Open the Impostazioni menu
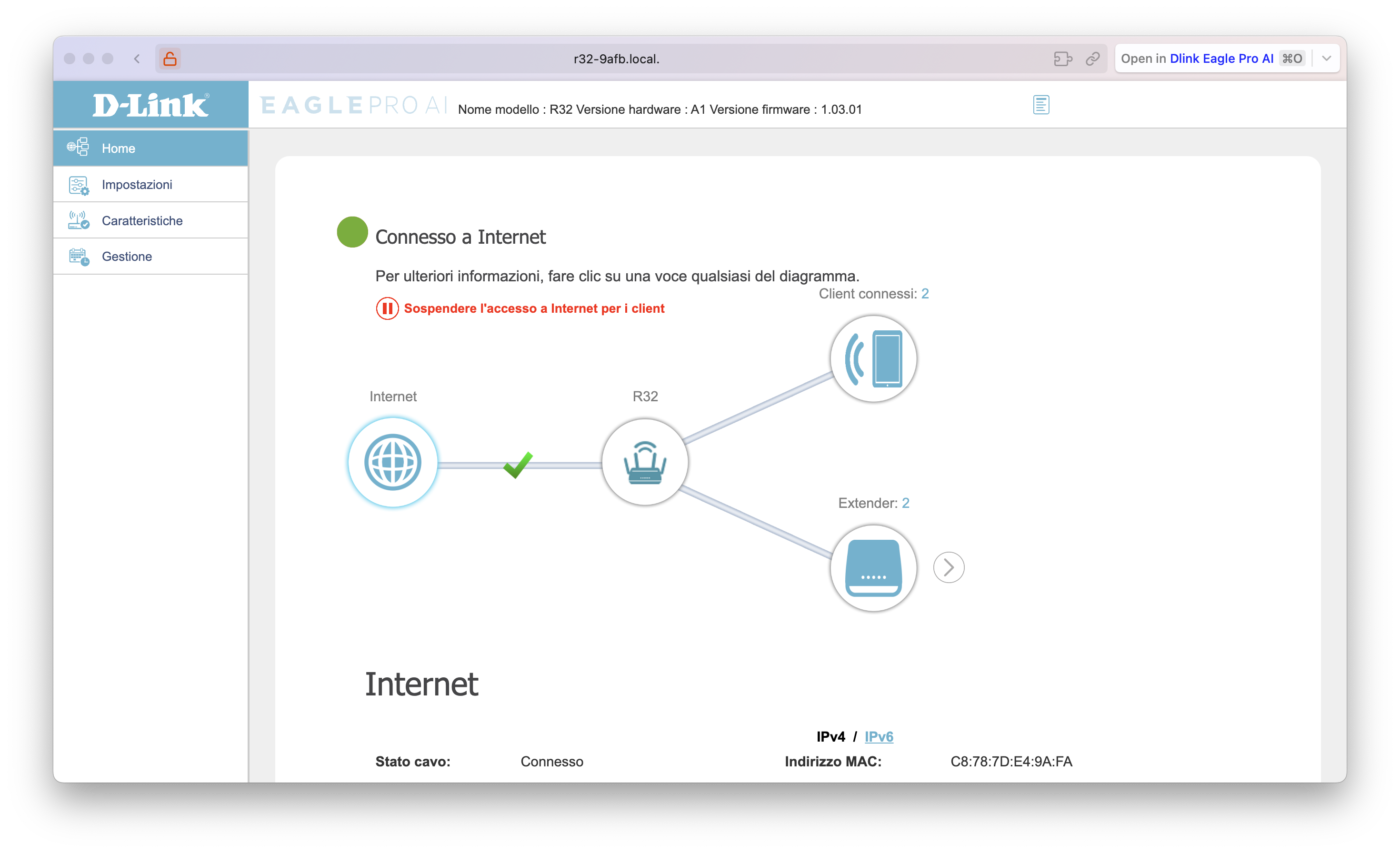Image resolution: width=1400 pixels, height=853 pixels. pos(150,185)
